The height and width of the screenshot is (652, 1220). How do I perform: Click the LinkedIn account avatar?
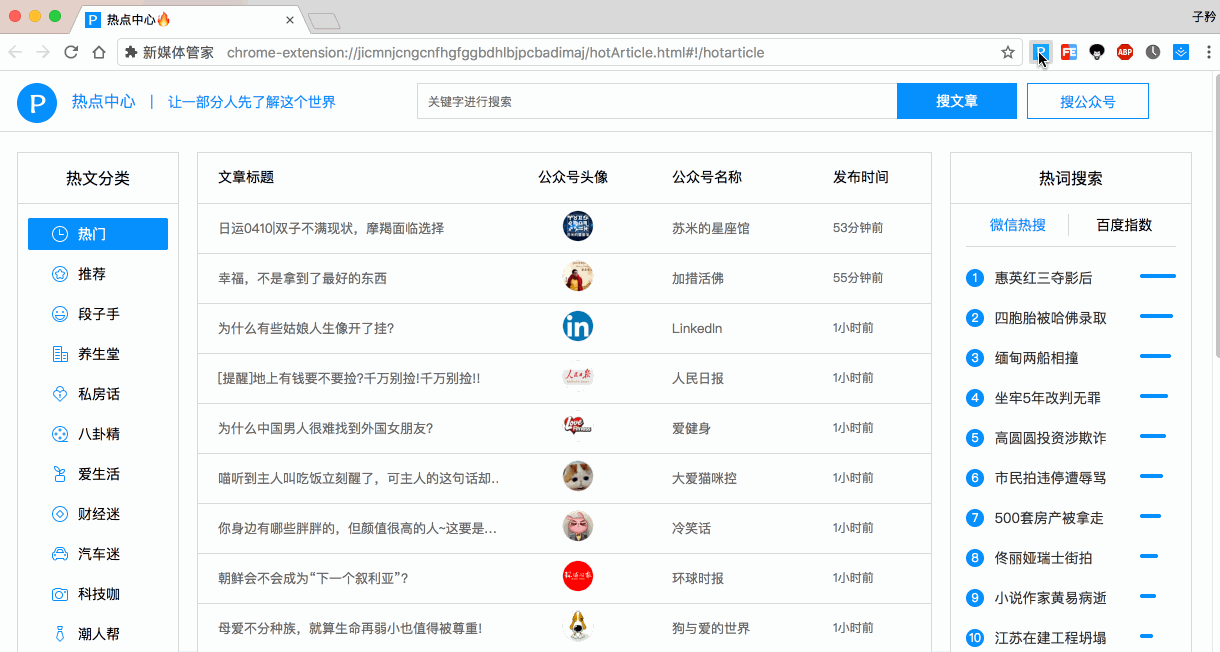pos(578,326)
